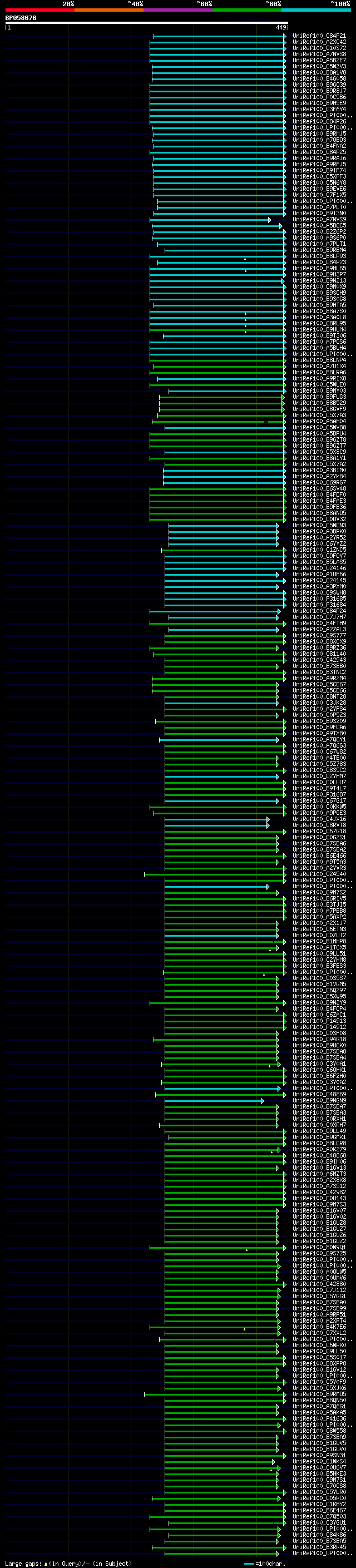
Task: Select the UniRef100_C1ZNC5 label
Action: click(319, 550)
